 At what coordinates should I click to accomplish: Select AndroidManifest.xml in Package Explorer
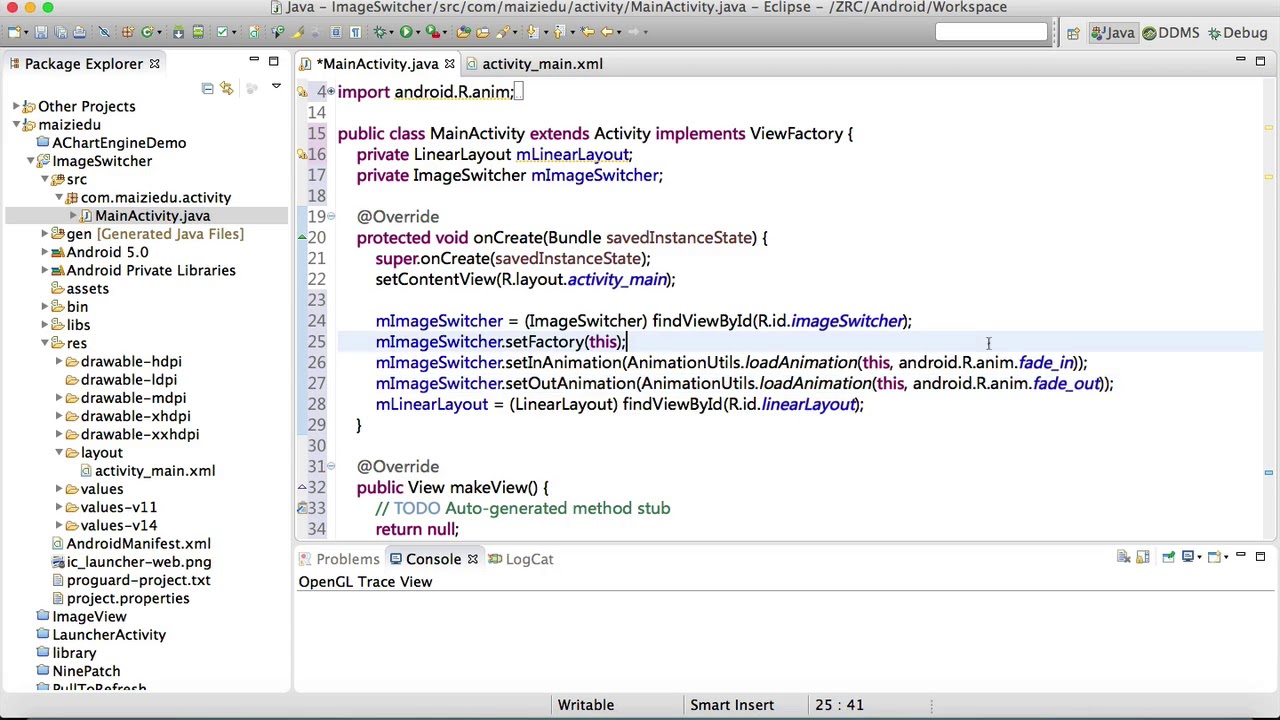(138, 544)
